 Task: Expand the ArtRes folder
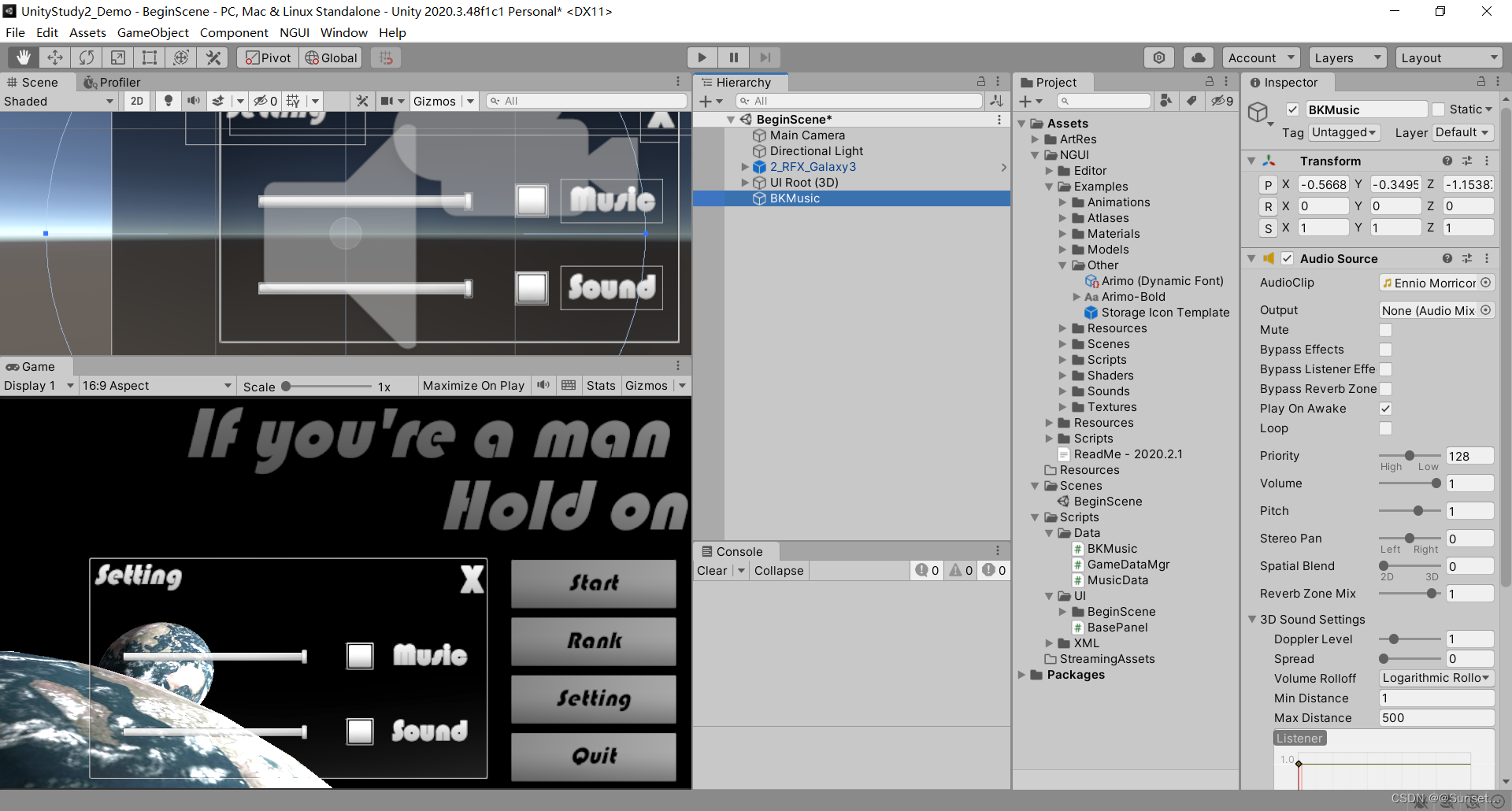[1036, 139]
